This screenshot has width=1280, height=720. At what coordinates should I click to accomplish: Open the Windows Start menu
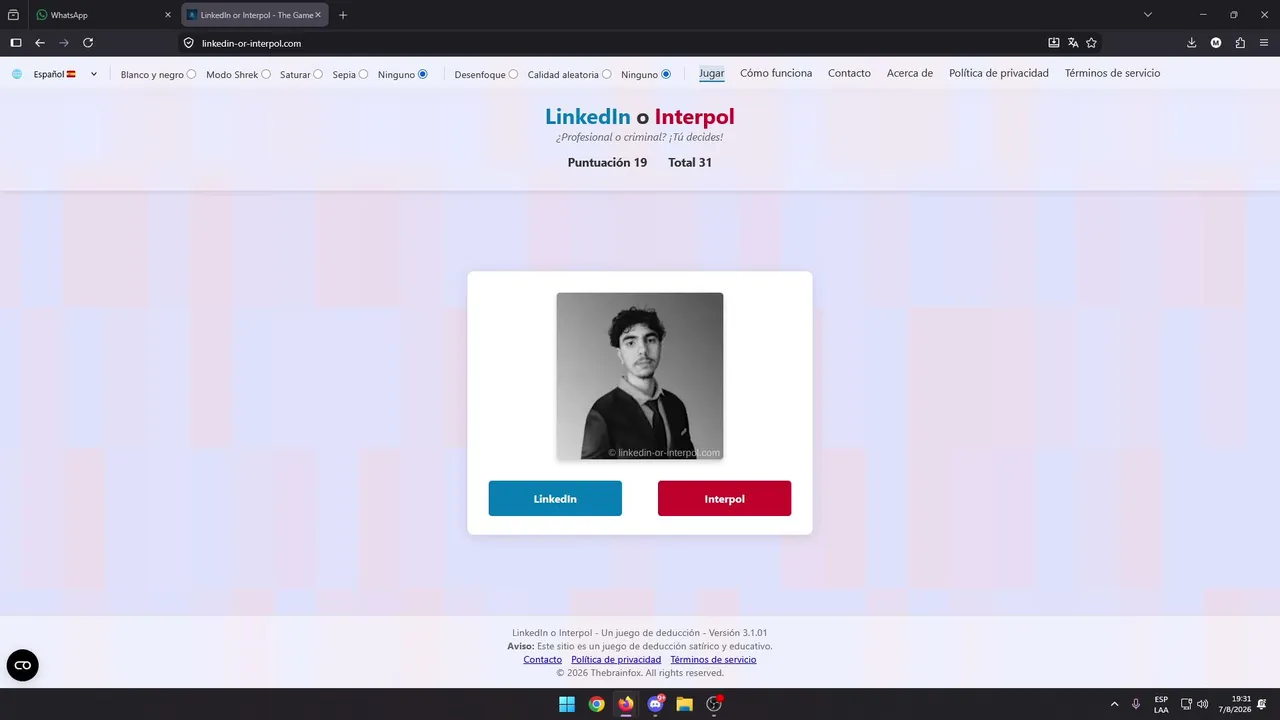pos(567,704)
